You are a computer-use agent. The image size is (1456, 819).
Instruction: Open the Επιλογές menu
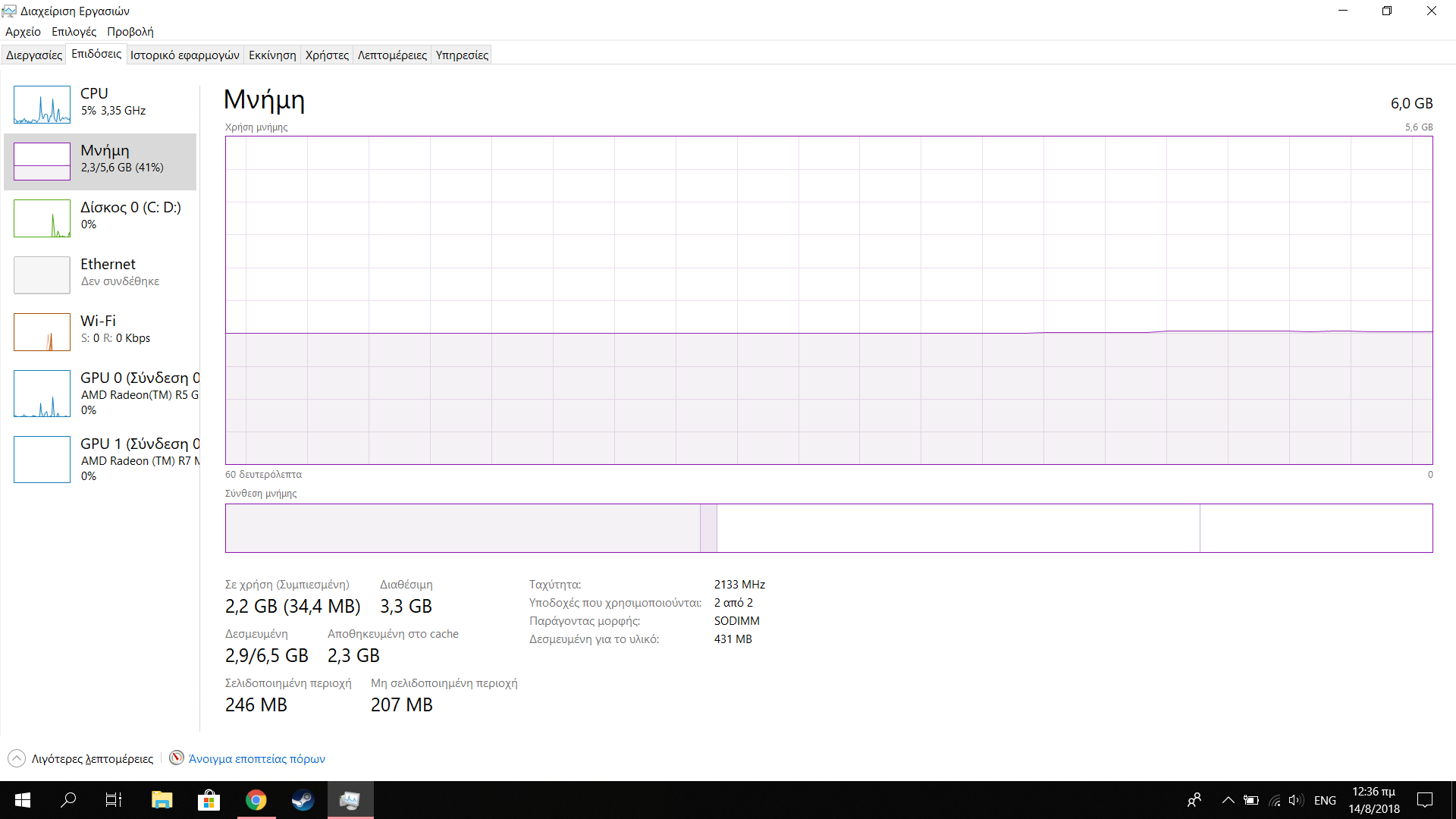[x=74, y=32]
